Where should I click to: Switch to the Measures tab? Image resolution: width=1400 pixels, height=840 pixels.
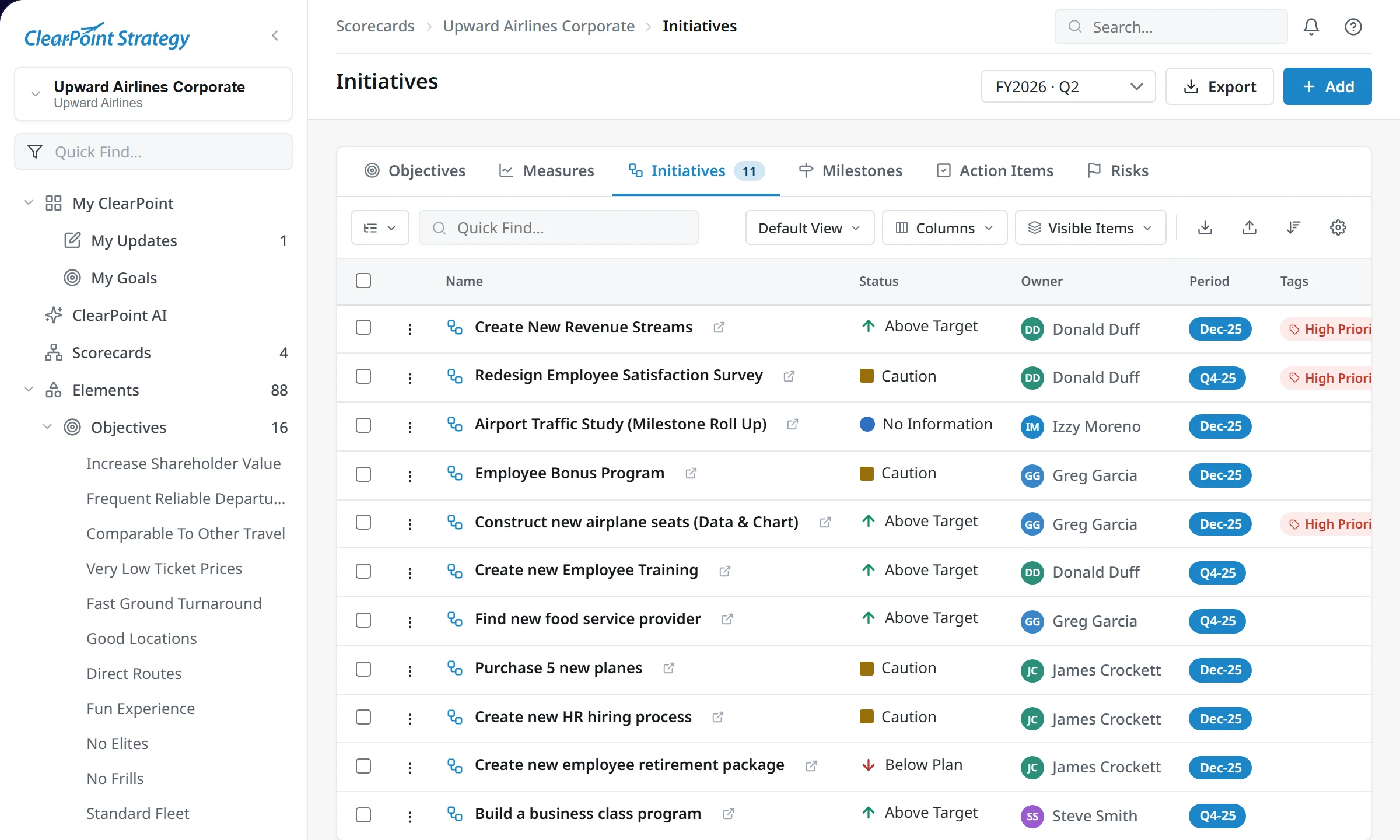coord(547,171)
